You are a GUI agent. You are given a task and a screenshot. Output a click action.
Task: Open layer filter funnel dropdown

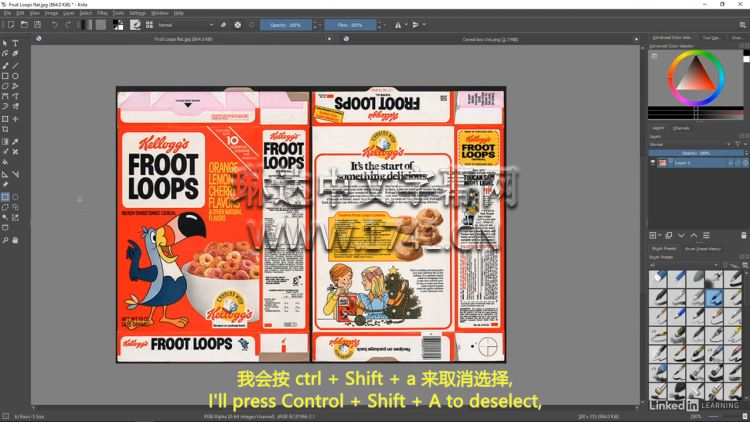tap(739, 144)
